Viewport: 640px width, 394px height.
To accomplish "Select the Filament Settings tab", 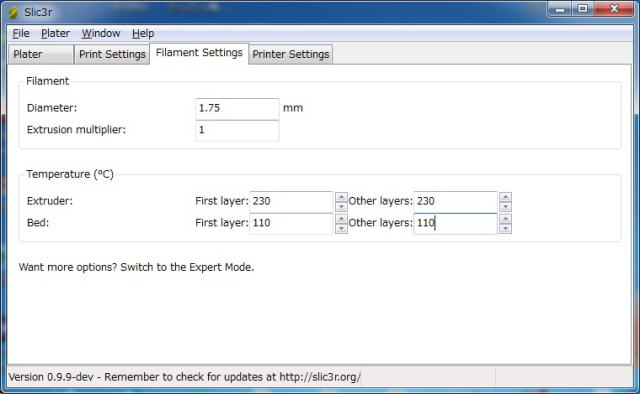I will click(x=199, y=53).
